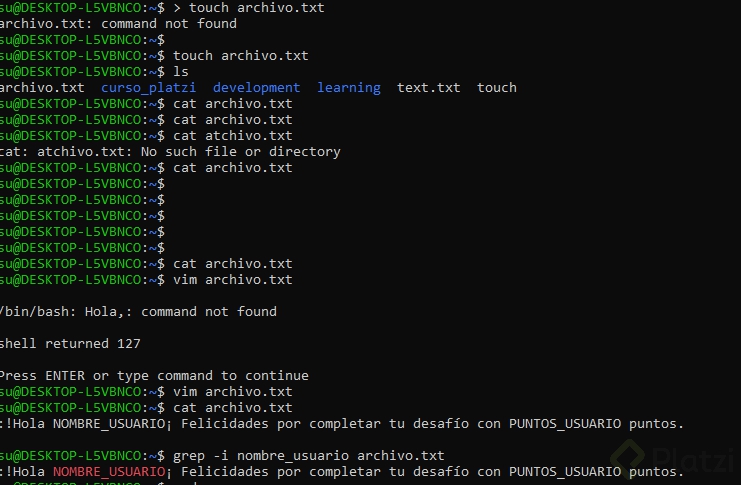This screenshot has height=485, width=741.
Task: Click the '> touch archivo.txt' command
Action: click(x=249, y=8)
